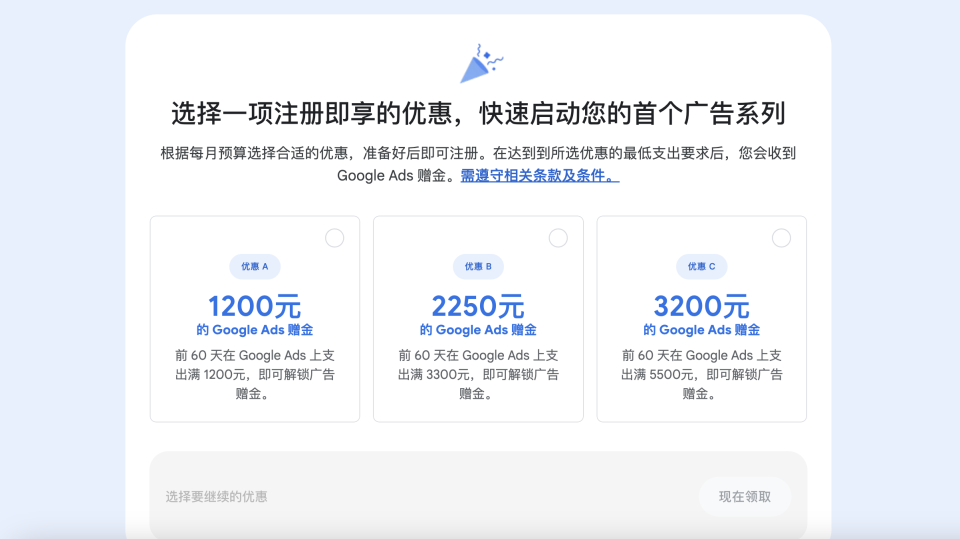This screenshot has width=960, height=539.
Task: Click the headline 选择一项注册即享的优惠
Action: pos(312,113)
